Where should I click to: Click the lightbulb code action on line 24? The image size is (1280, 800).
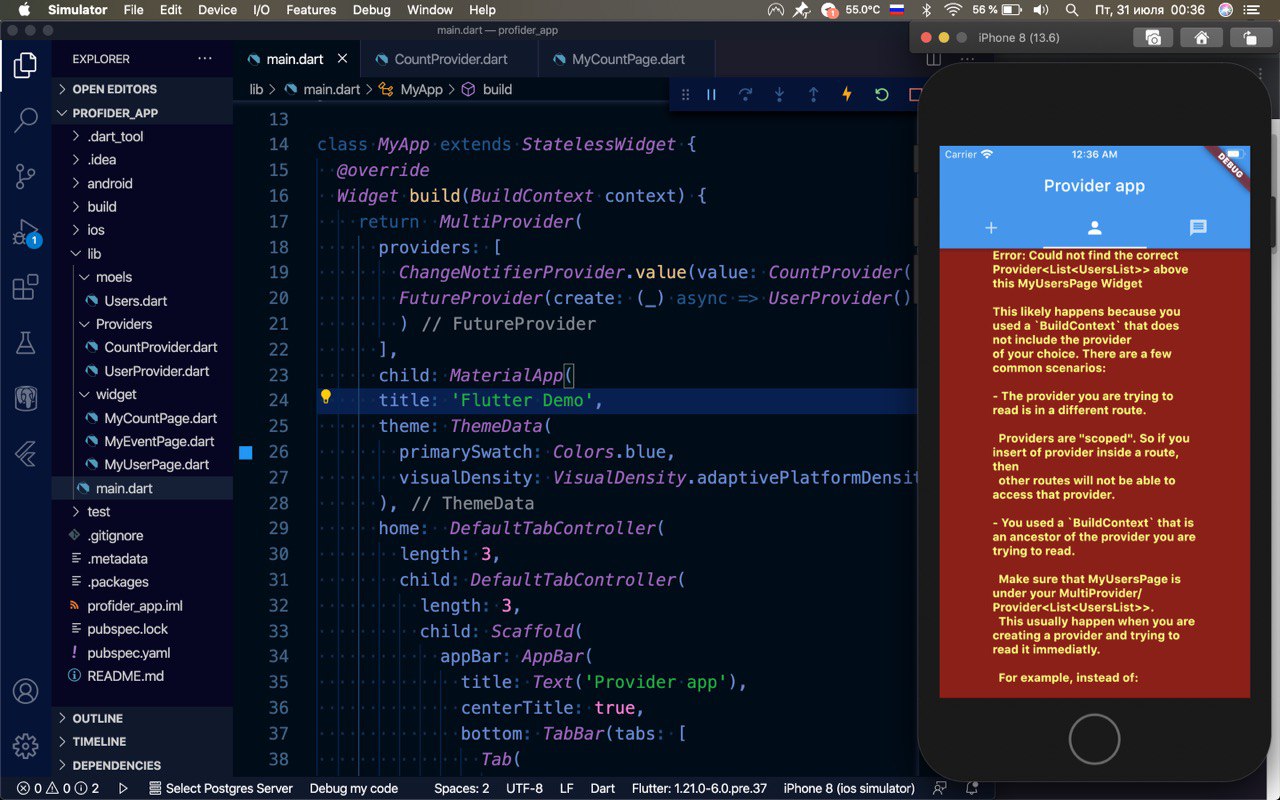coord(325,397)
